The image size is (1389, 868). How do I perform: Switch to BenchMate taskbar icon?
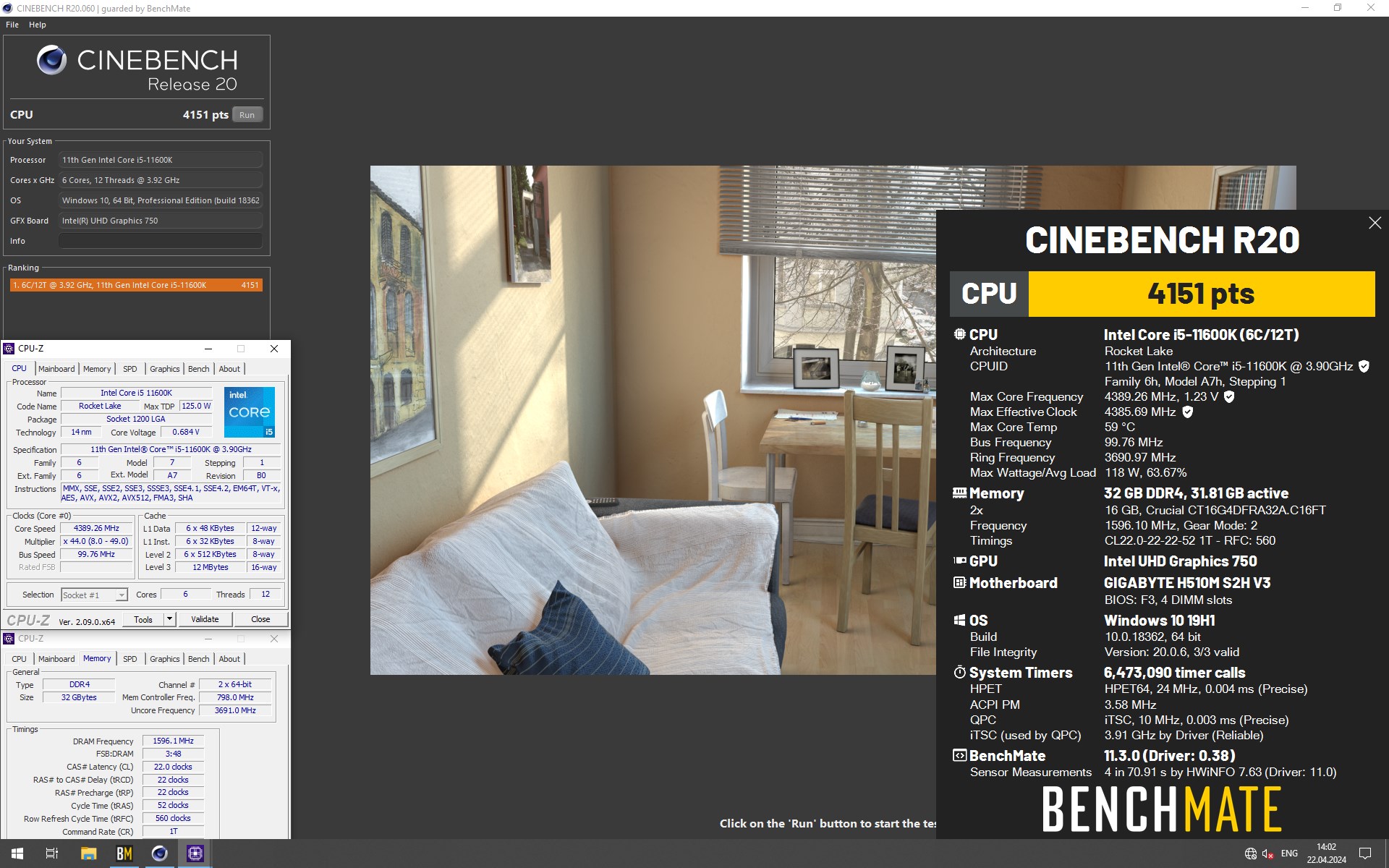(x=124, y=854)
